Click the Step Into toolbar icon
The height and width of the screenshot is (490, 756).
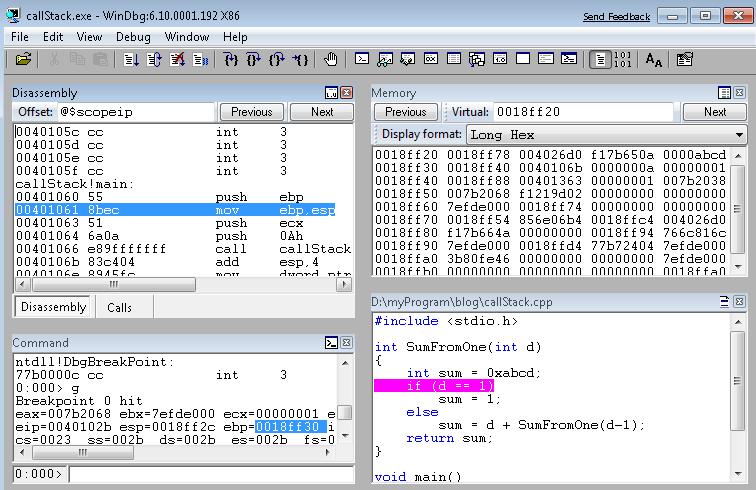pyautogui.click(x=230, y=60)
